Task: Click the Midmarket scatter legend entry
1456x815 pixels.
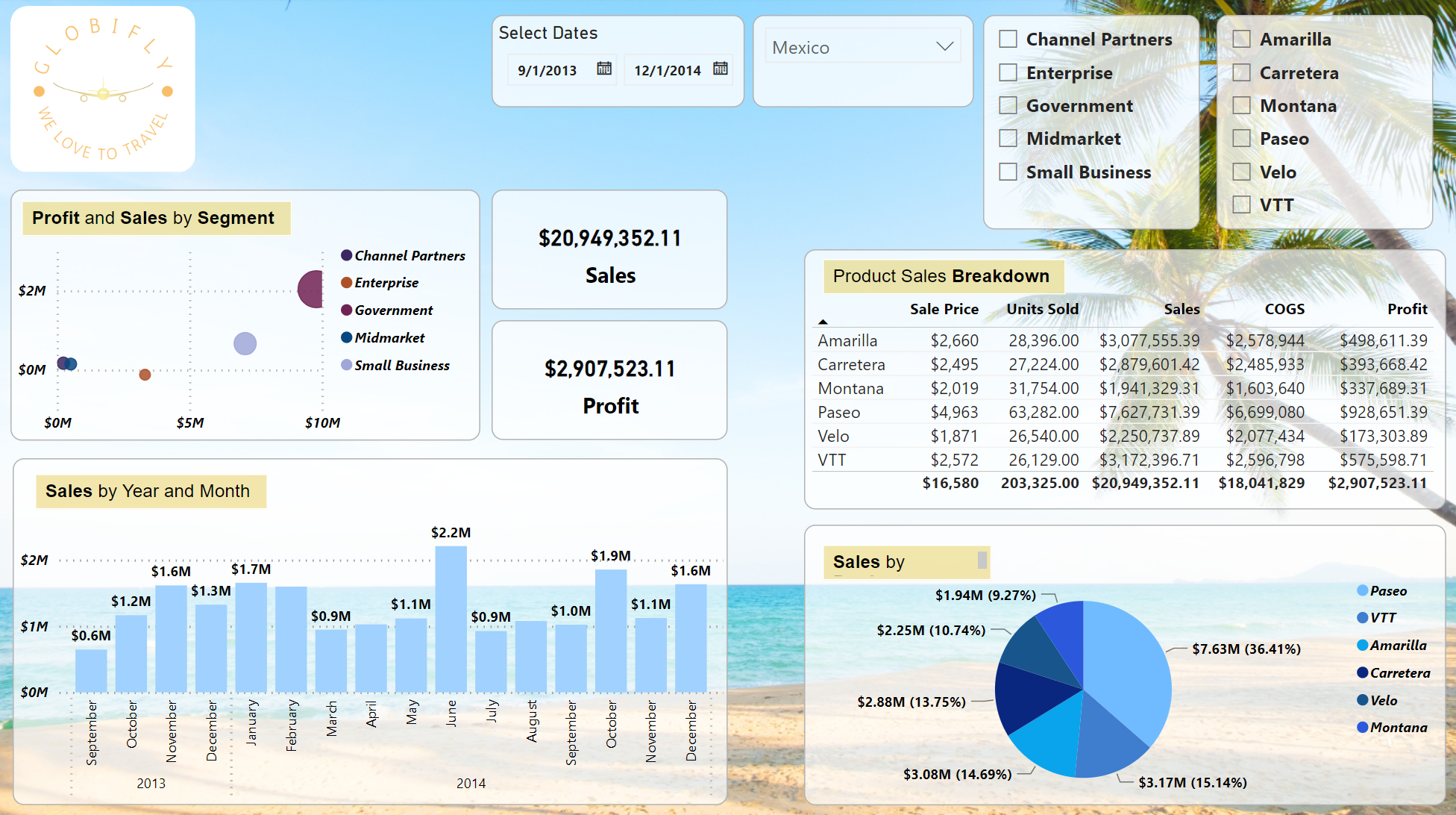Action: pos(383,337)
